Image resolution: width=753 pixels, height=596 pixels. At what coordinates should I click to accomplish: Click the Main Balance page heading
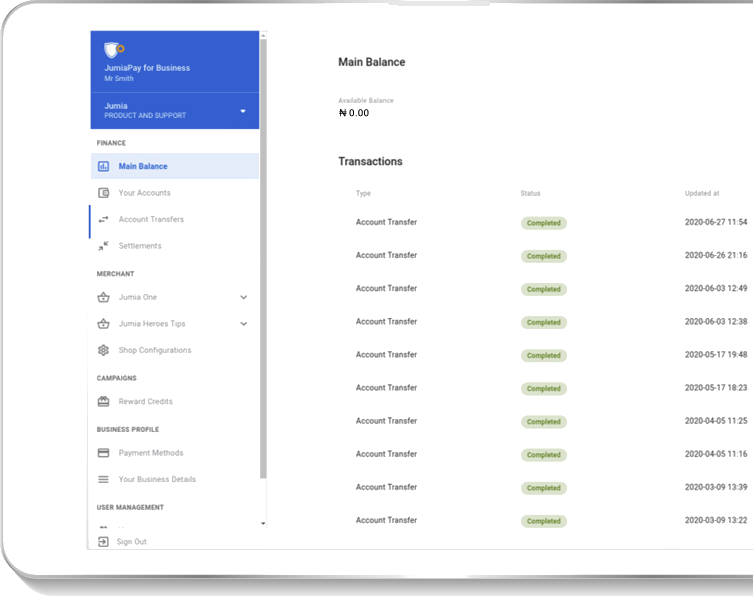pos(372,62)
